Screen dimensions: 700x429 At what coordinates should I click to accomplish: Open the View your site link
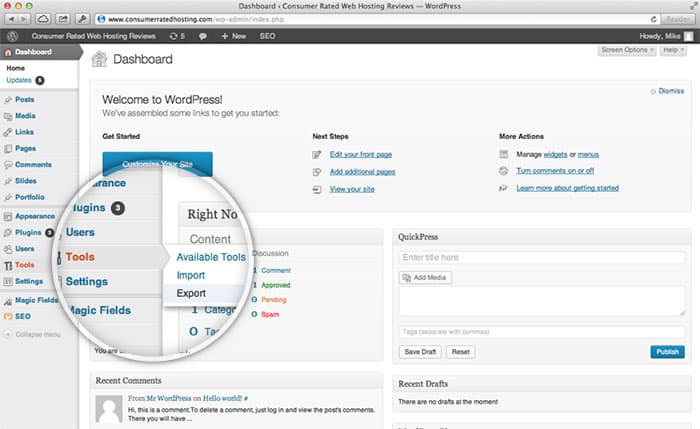(352, 189)
